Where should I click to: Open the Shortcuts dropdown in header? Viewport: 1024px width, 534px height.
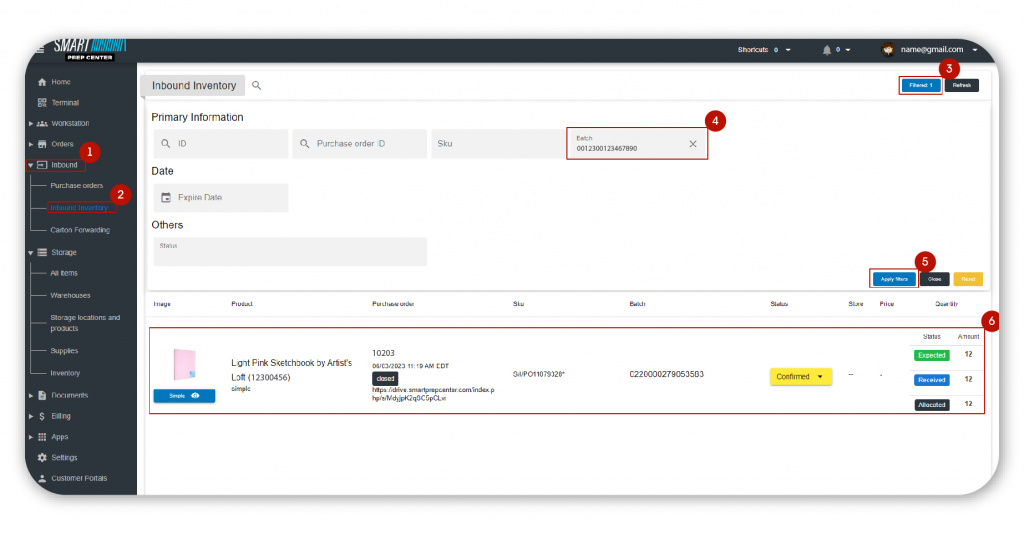765,50
